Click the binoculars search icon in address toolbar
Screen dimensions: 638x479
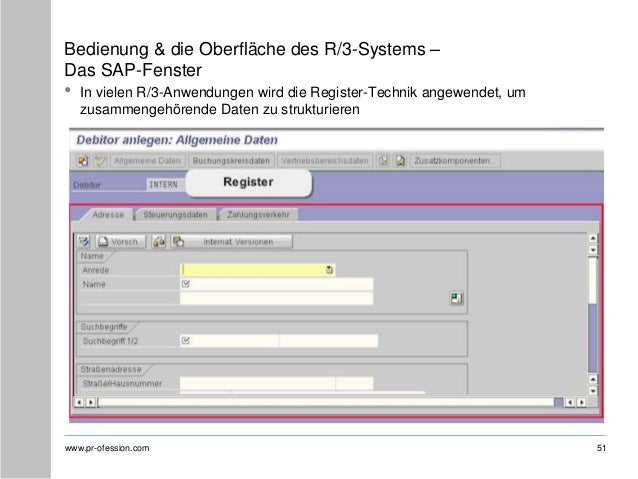pyautogui.click(x=159, y=241)
